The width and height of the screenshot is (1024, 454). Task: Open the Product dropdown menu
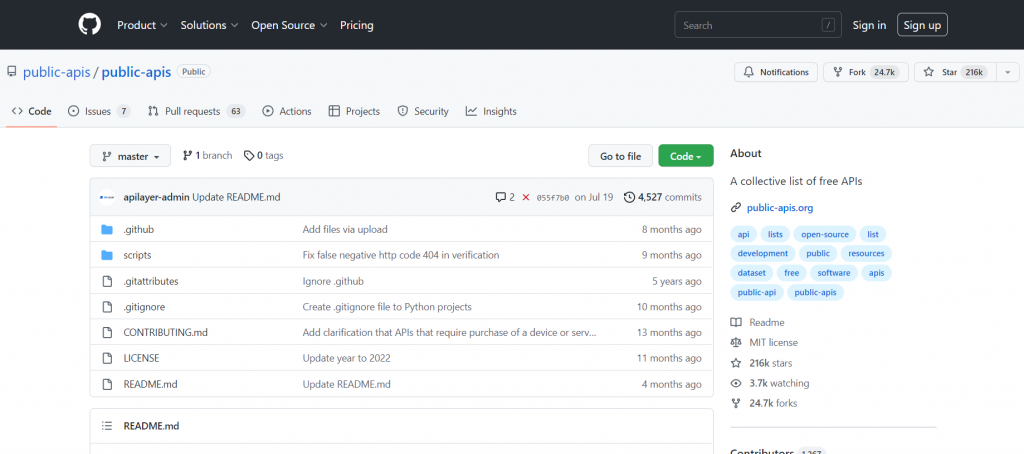point(142,25)
